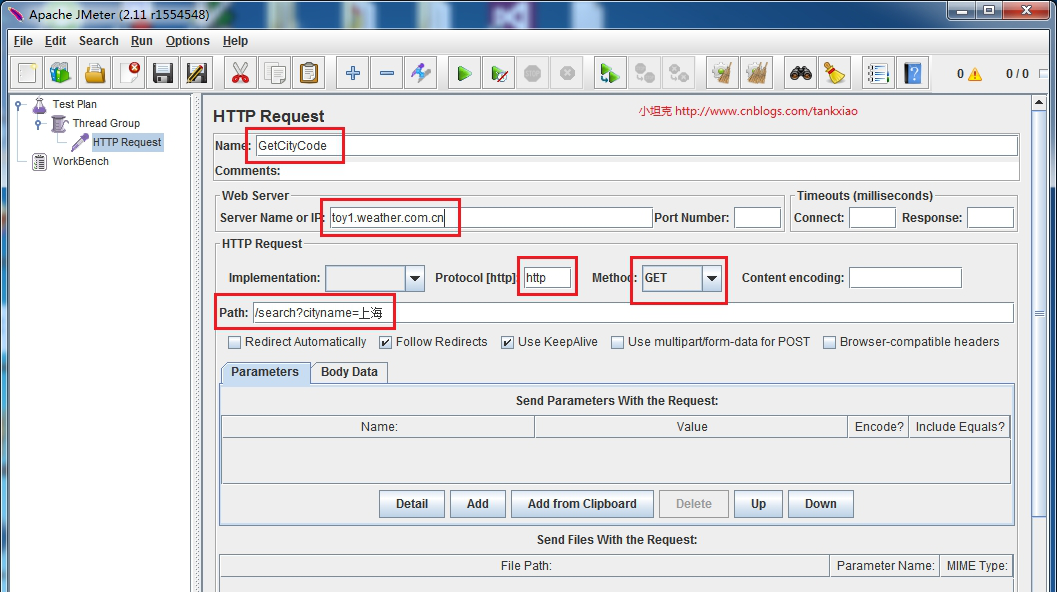Click the Save floppy disk icon
Screen dimensions: 1057x615
pos(162,73)
